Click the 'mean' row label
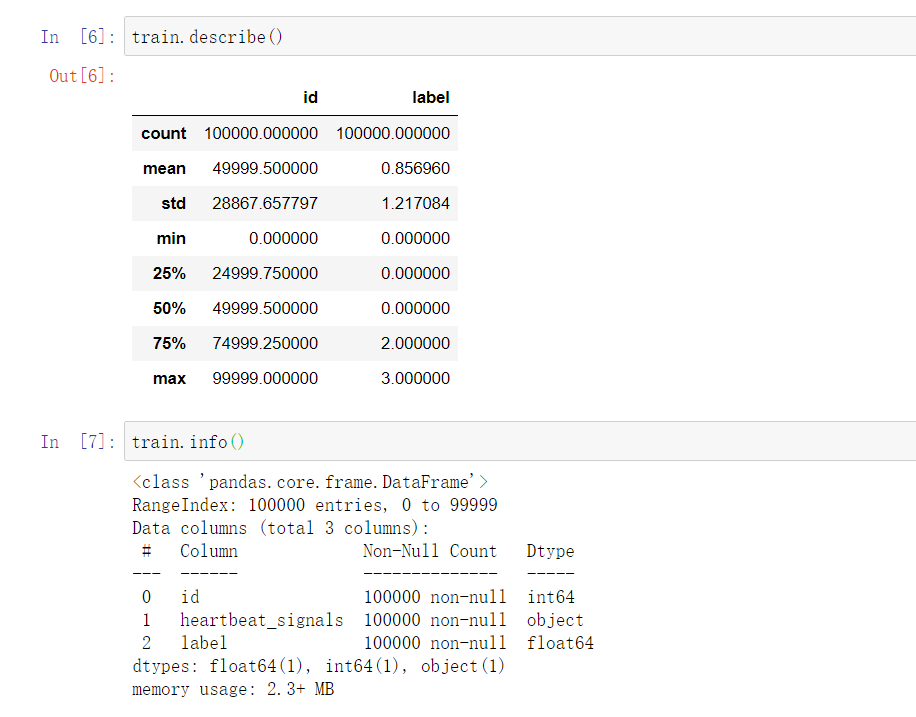This screenshot has height=717, width=916. [164, 168]
